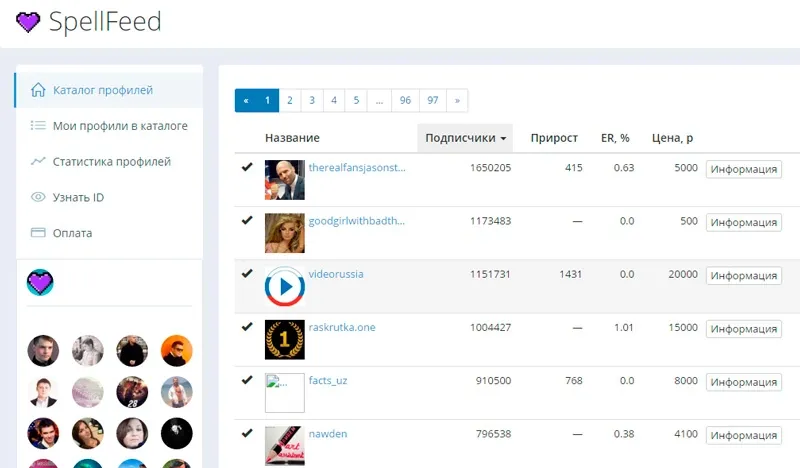Go back with the « pagination arrow

tap(246, 101)
